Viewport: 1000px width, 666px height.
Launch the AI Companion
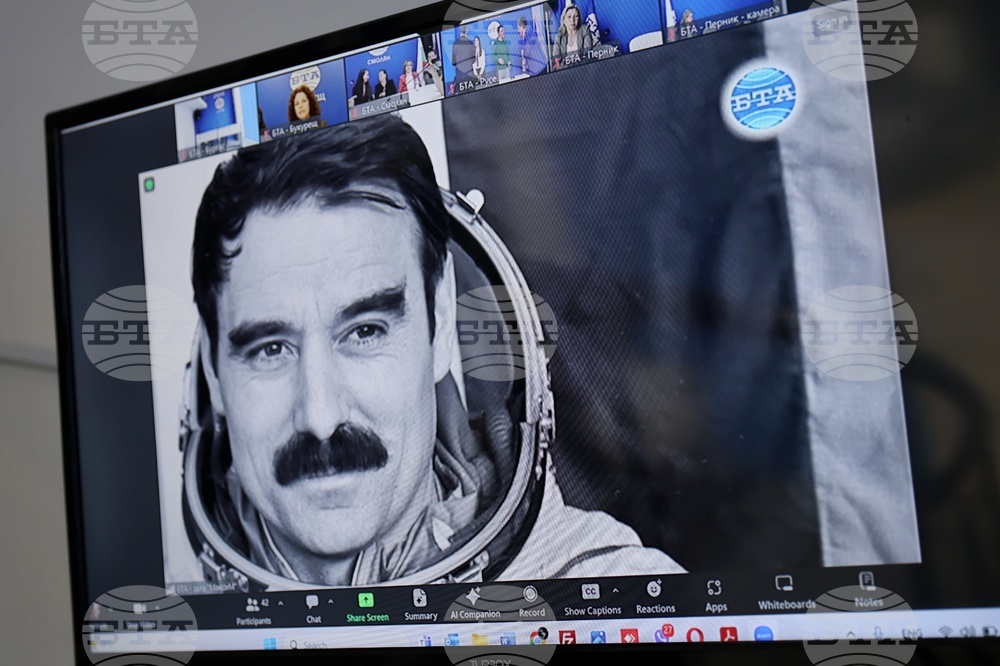[475, 604]
